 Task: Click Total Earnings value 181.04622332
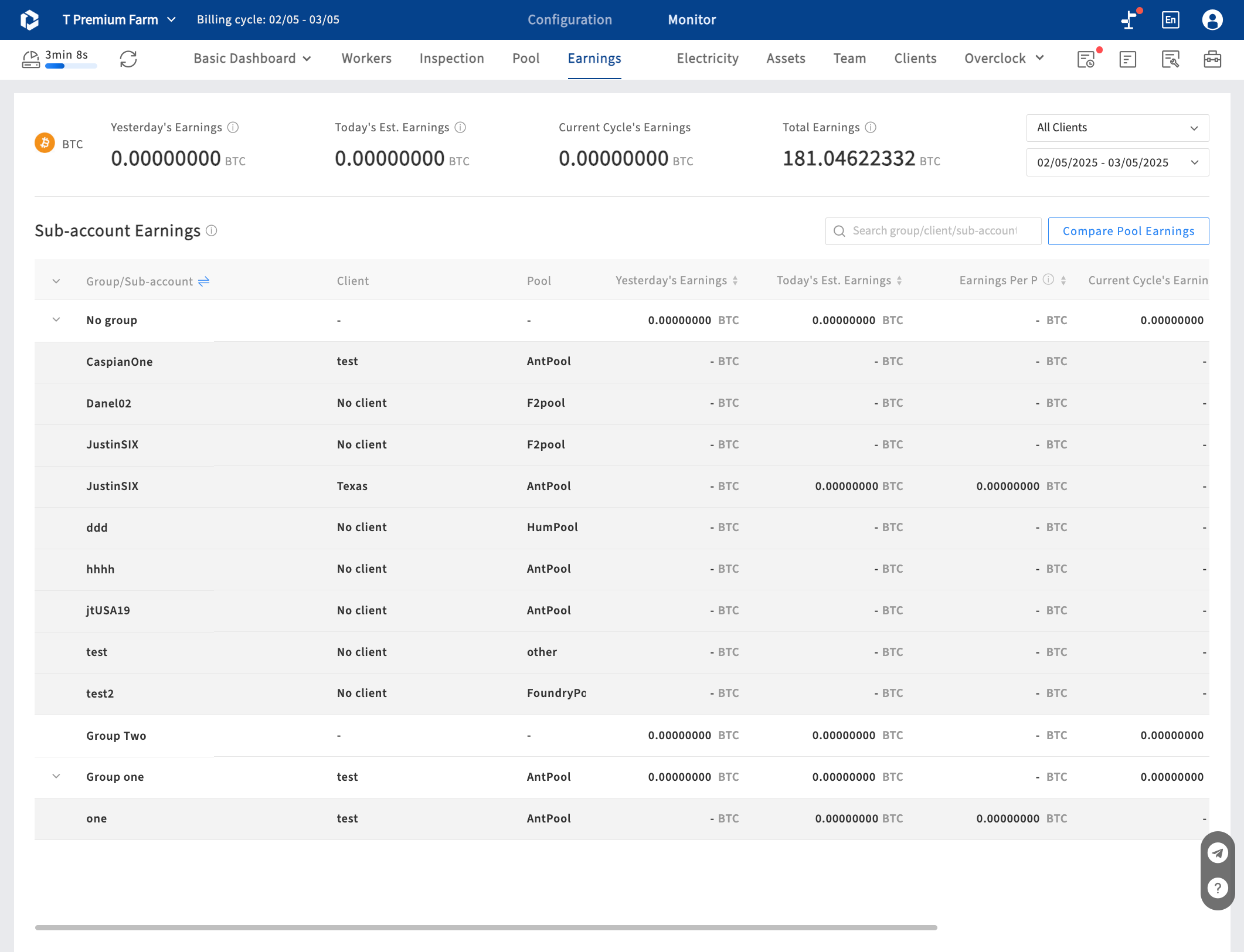tap(849, 158)
